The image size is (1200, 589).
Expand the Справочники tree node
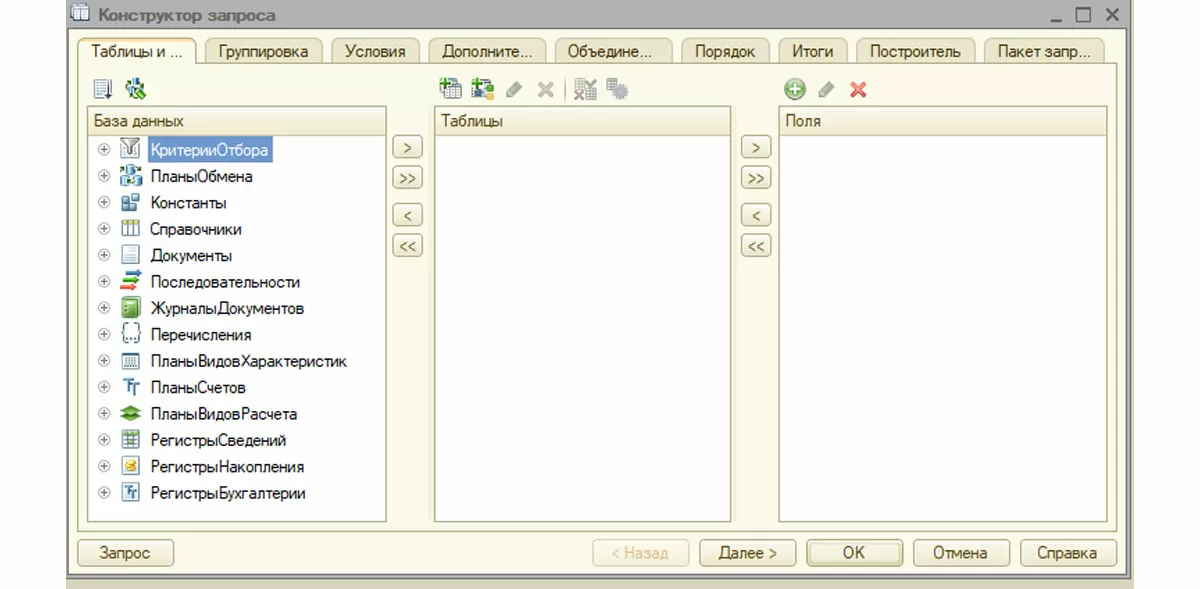click(103, 229)
